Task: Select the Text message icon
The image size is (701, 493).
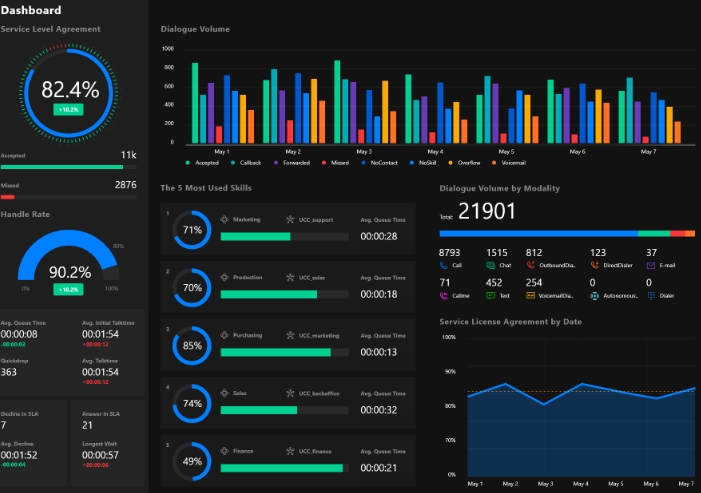Action: [490, 296]
